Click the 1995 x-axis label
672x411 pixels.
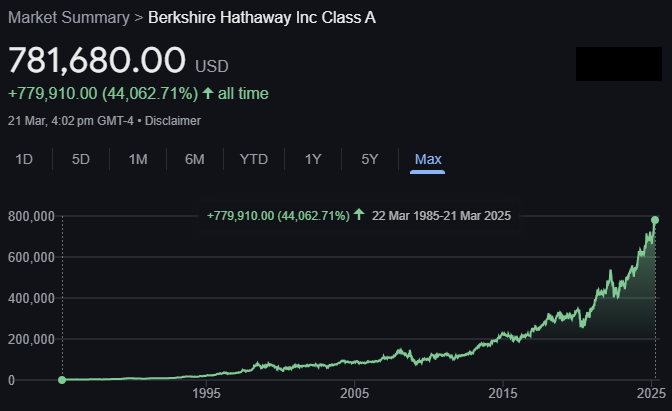(207, 393)
